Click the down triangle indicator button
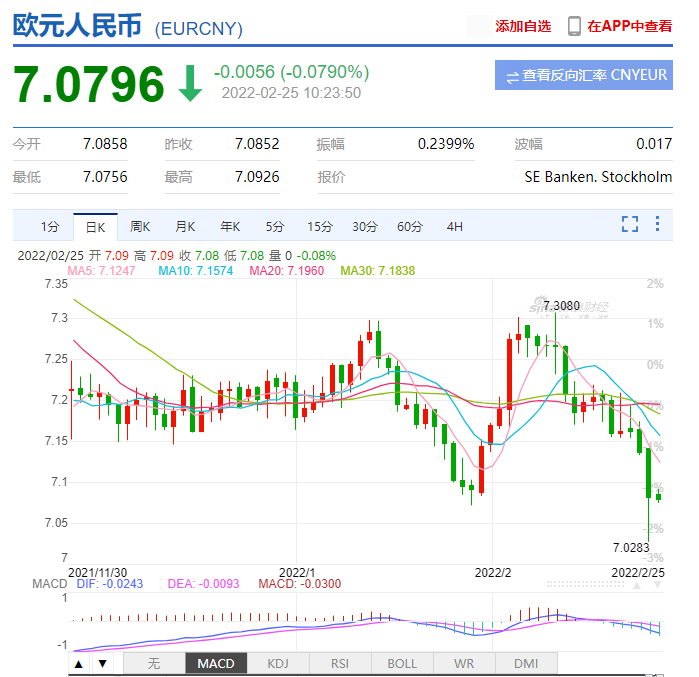Screen dimensions: 699x677 click(103, 664)
